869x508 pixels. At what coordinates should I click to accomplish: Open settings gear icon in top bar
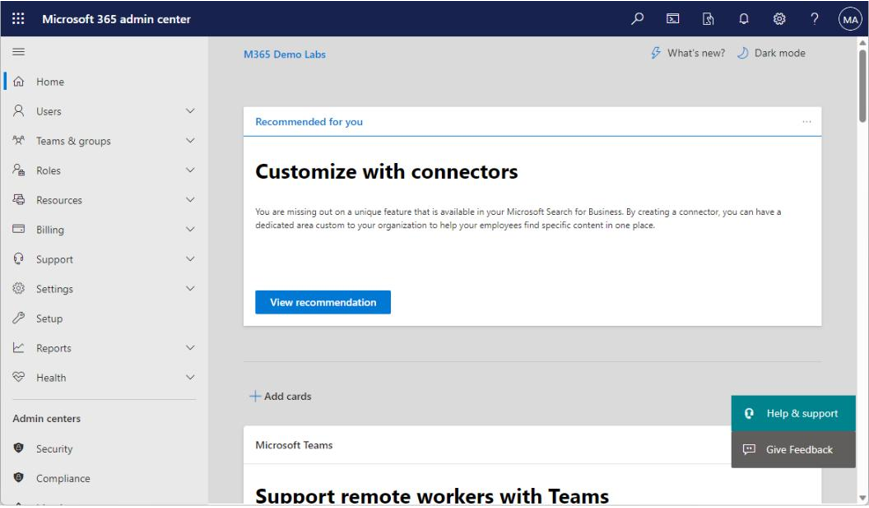point(779,19)
